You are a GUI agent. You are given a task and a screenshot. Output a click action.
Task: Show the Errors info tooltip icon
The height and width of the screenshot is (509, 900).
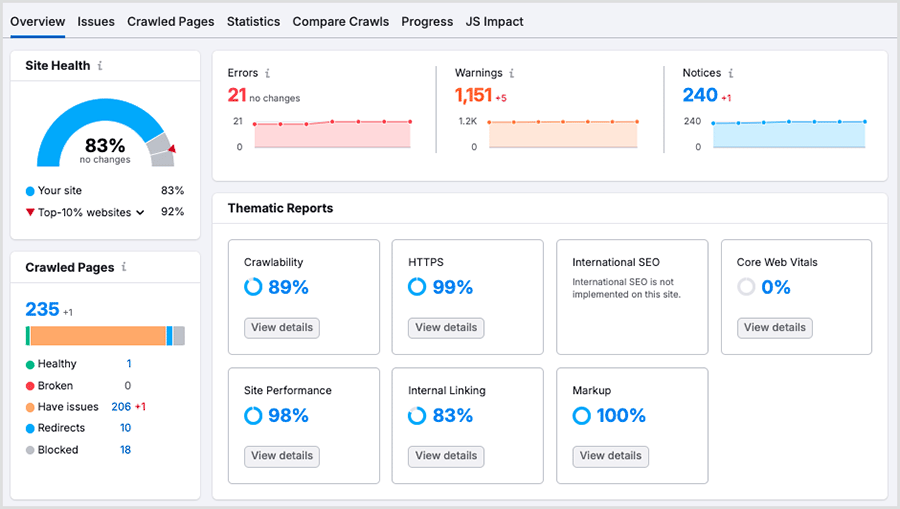click(267, 73)
